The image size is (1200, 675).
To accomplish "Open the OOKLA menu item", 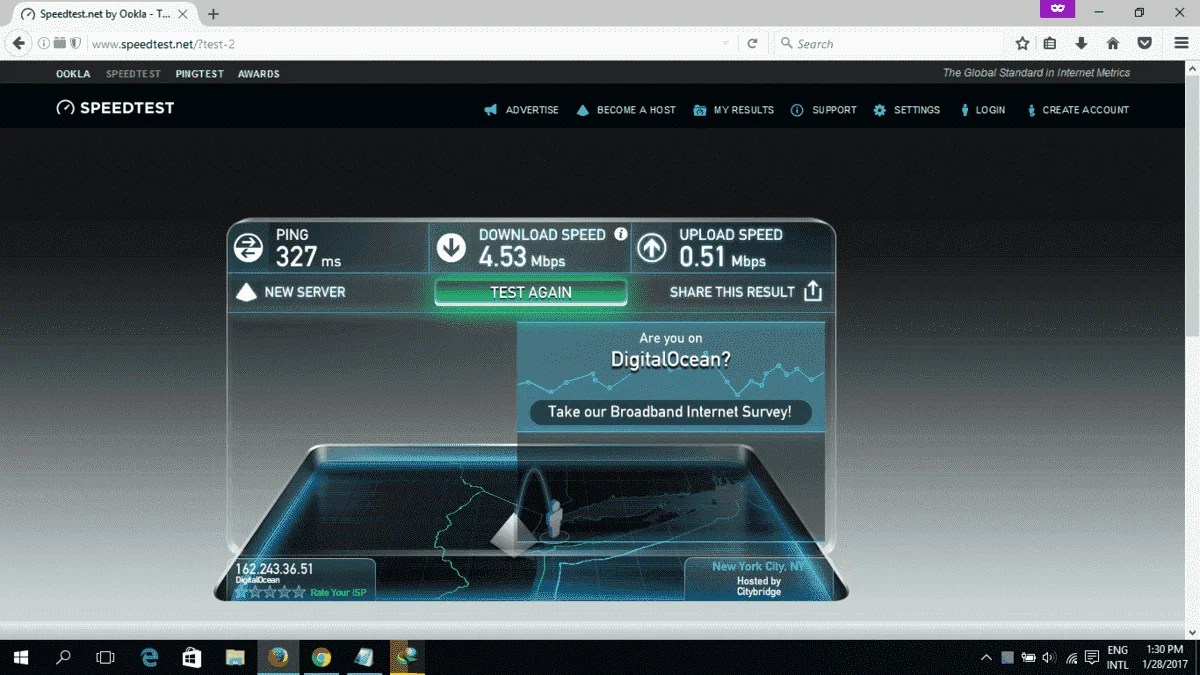I will 73,74.
